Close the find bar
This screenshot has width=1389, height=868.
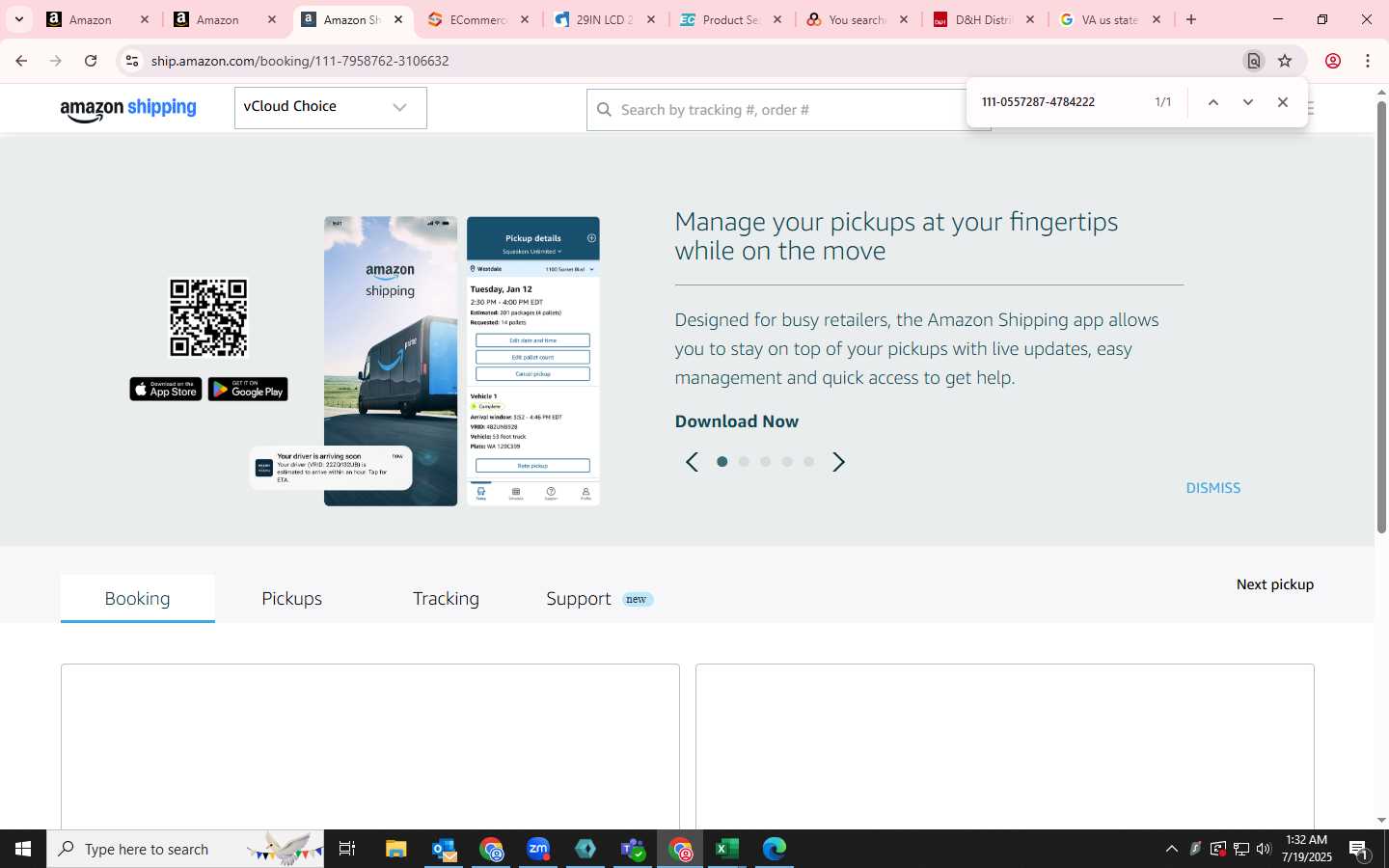(x=1283, y=102)
